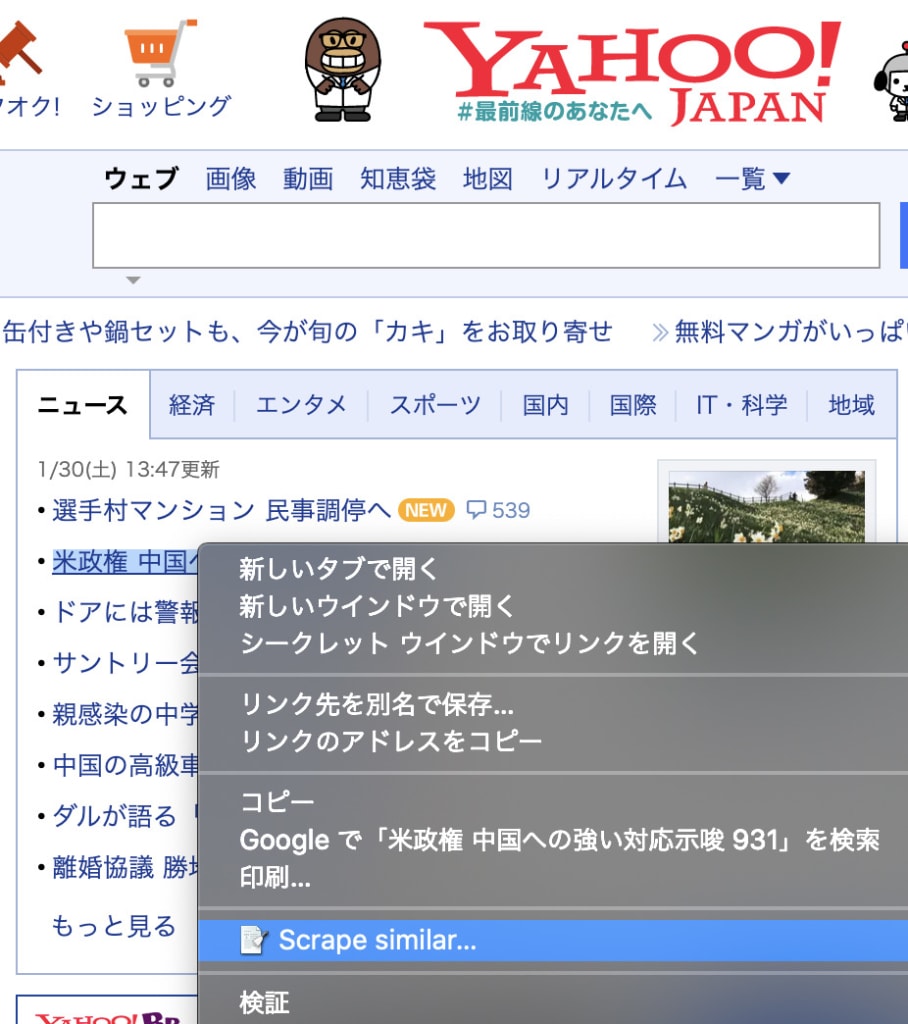The width and height of the screenshot is (908, 1024).
Task: Open the カキ お取り寄せ promotional link
Action: (x=308, y=332)
